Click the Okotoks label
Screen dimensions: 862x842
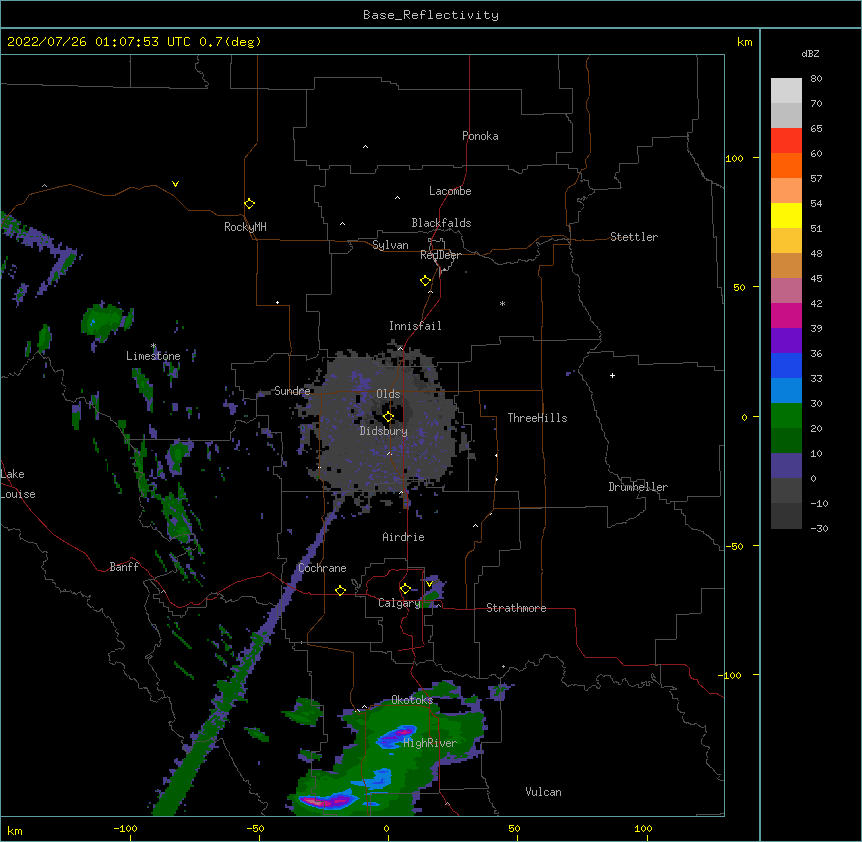412,700
